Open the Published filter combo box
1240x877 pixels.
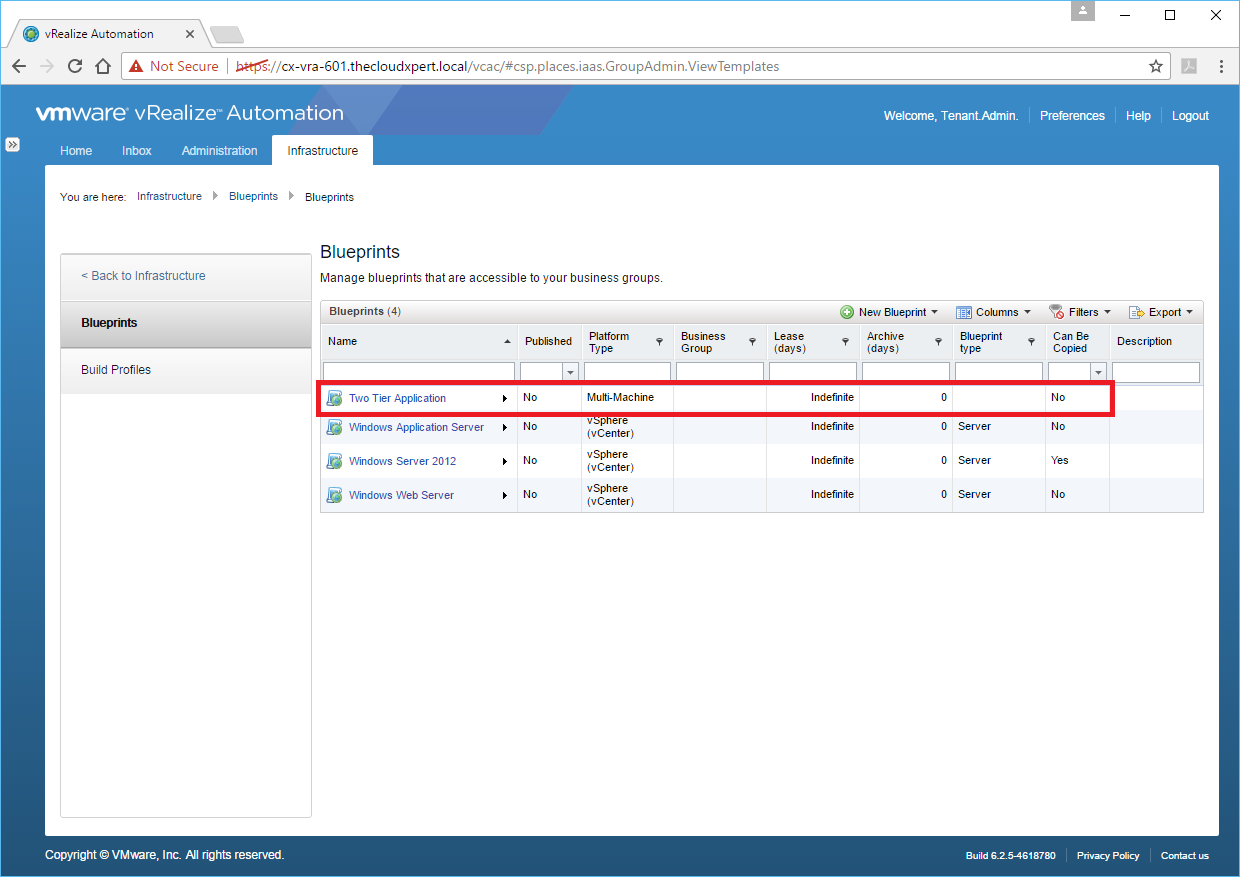tap(571, 372)
